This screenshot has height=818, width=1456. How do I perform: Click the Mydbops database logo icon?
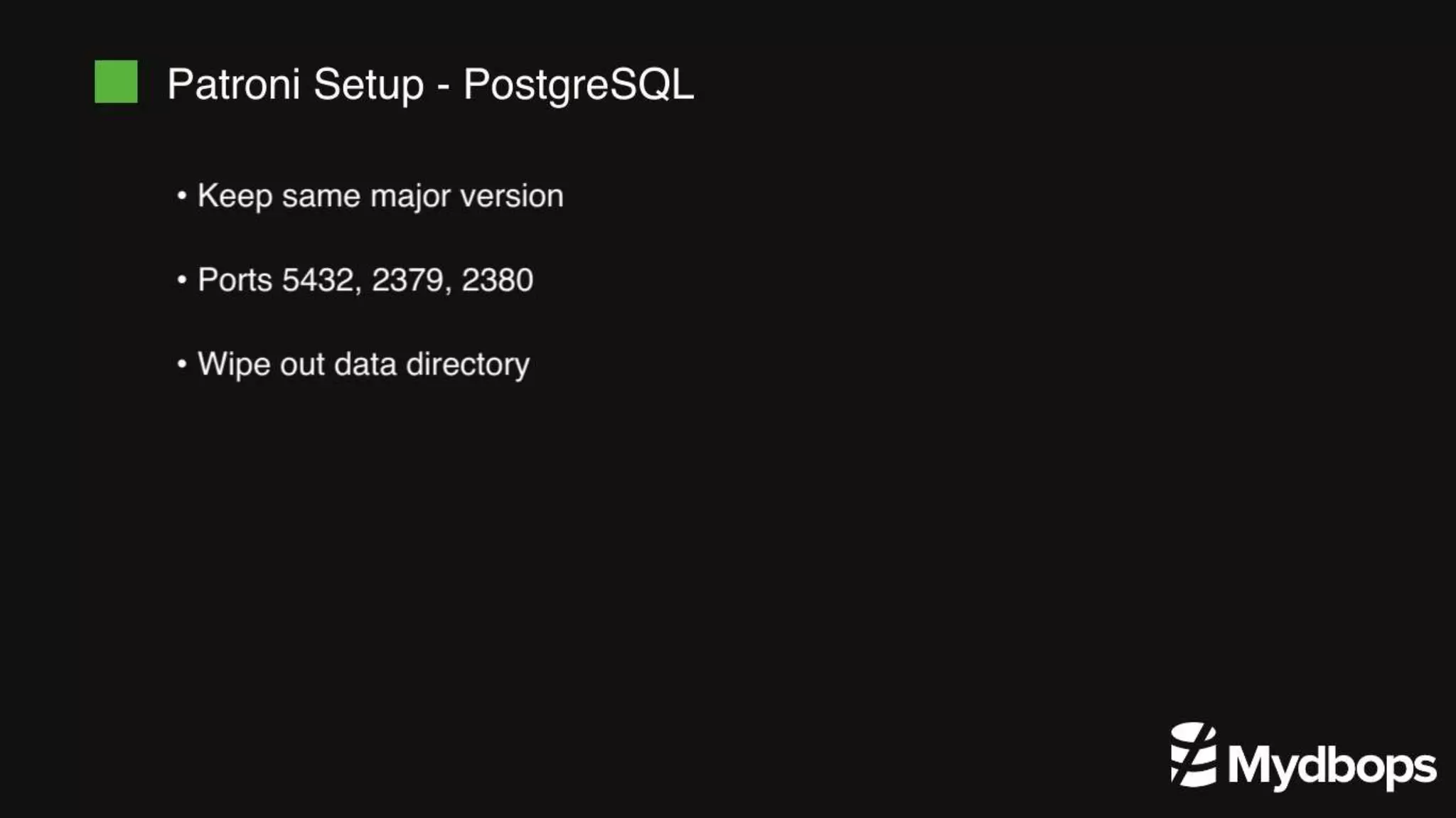pos(1193,755)
